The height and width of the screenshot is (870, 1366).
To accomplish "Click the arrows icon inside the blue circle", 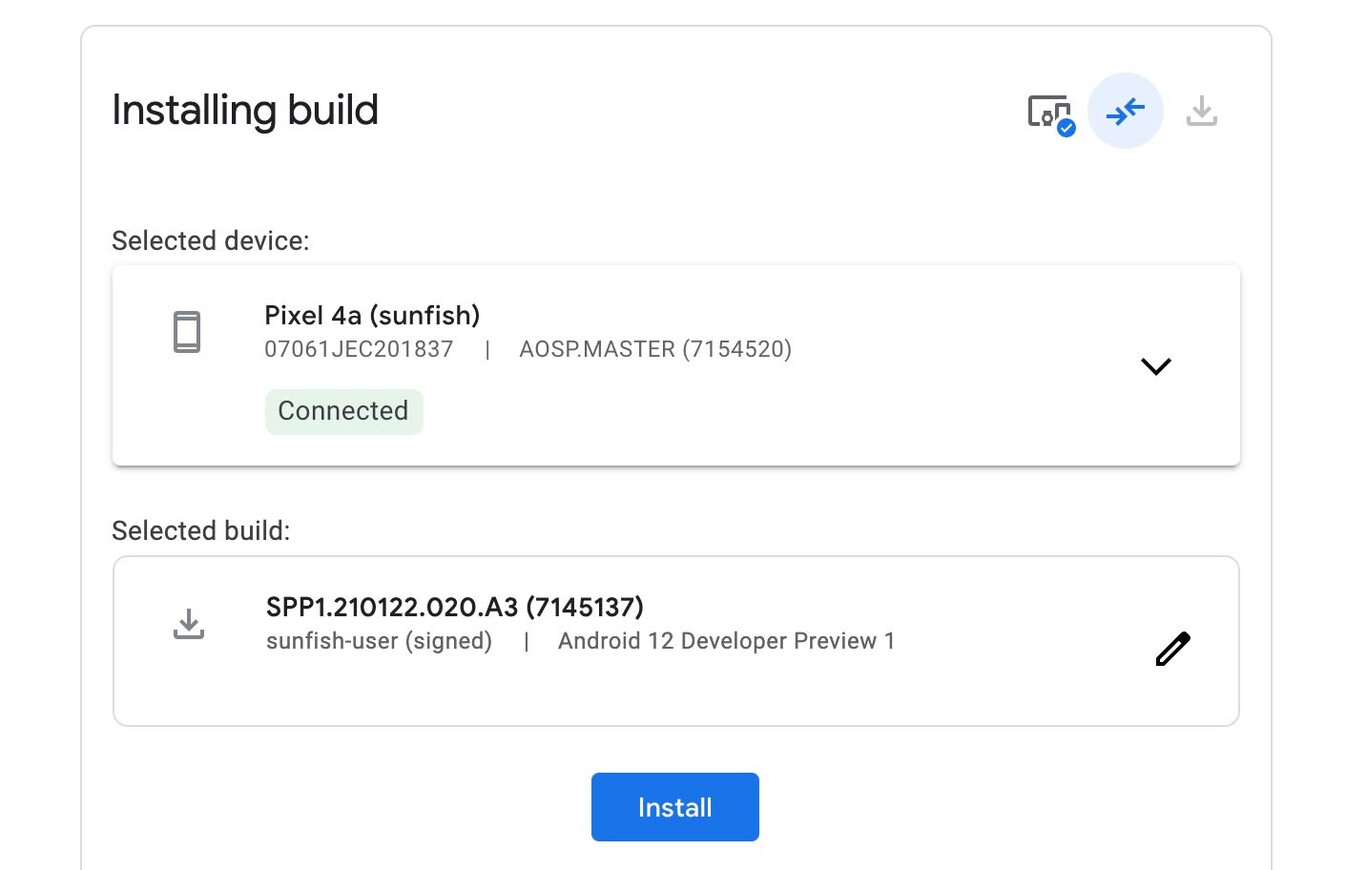I will (x=1125, y=112).
